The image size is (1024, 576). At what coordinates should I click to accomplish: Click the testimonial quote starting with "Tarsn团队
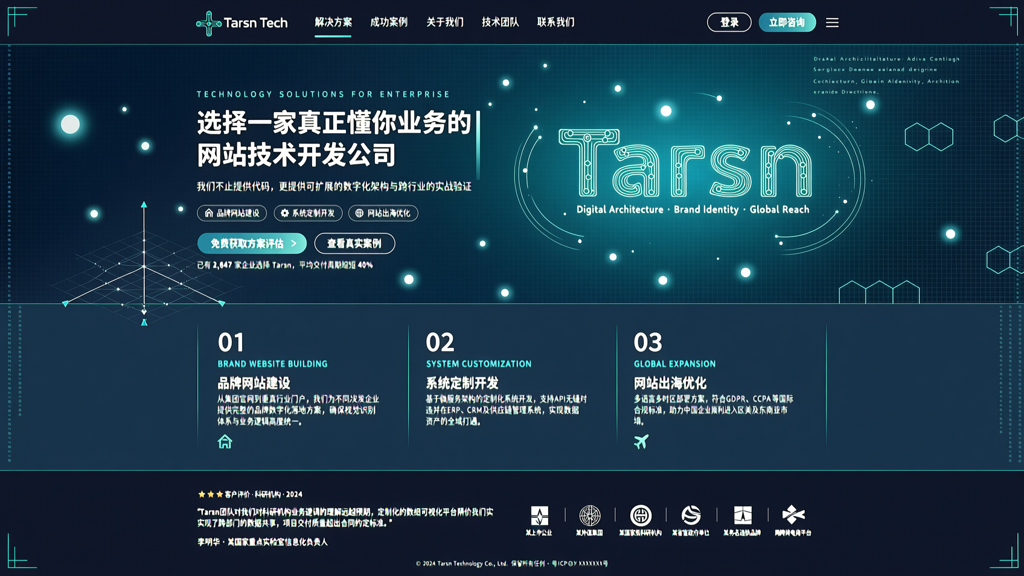345,517
